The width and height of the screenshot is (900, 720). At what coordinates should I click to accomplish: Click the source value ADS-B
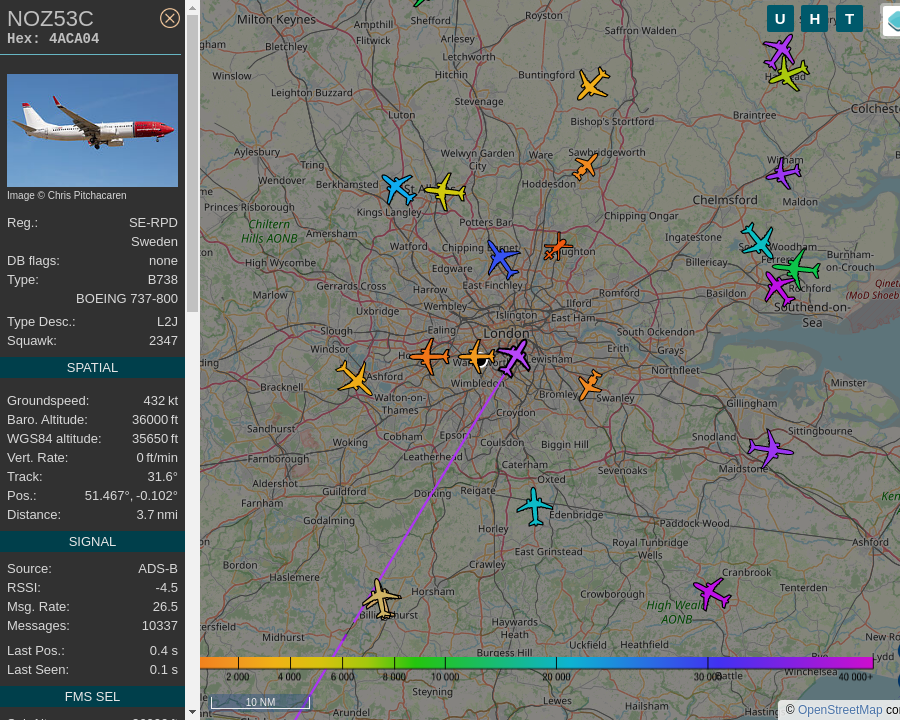tap(158, 568)
